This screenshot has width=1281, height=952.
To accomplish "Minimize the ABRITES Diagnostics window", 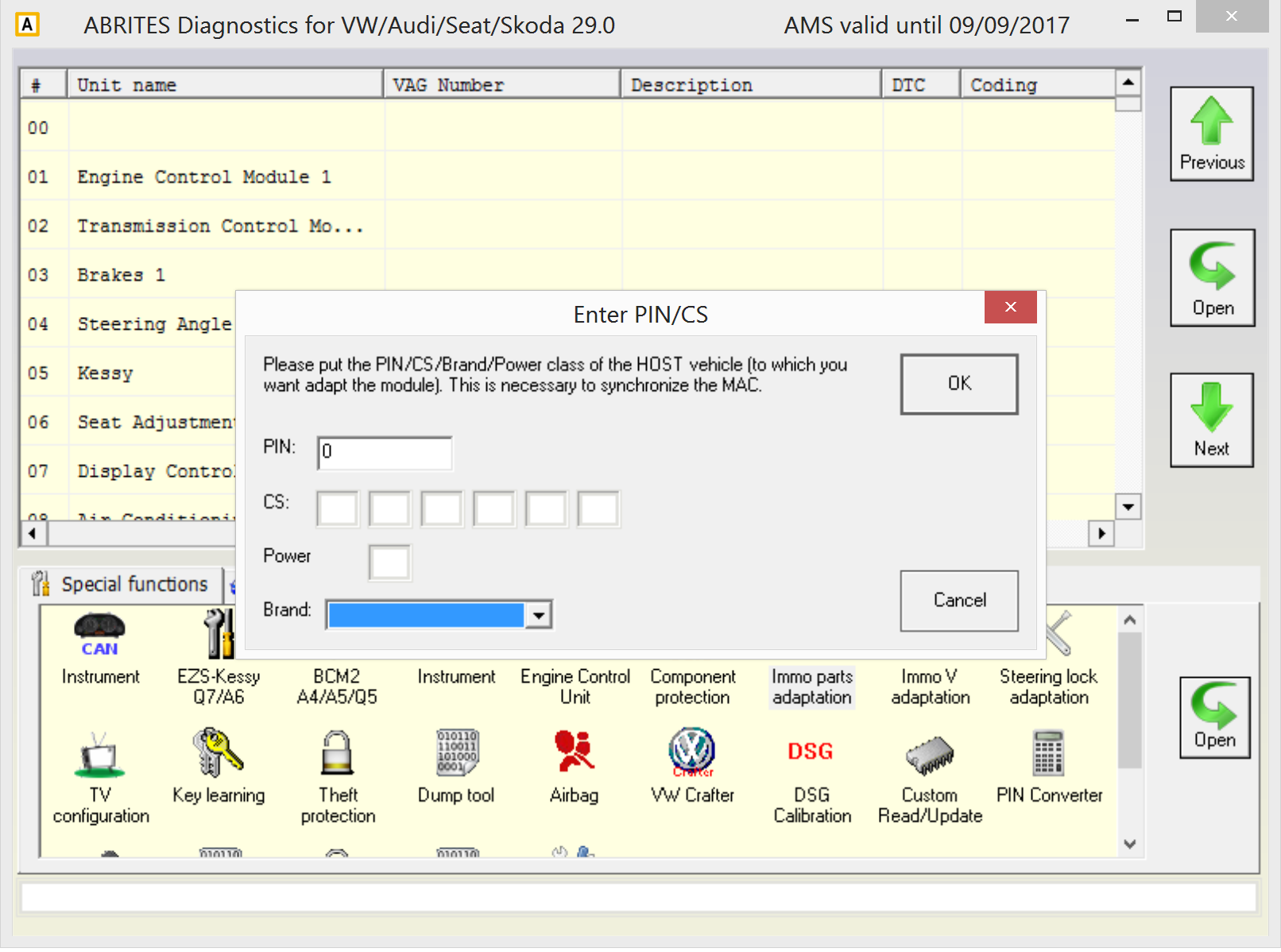I will [1132, 19].
